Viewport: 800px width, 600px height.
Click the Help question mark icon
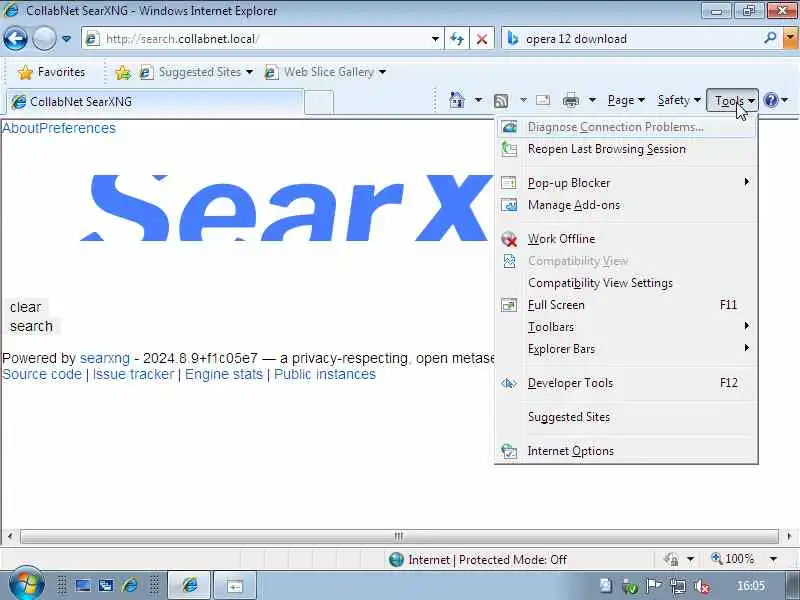click(x=771, y=100)
